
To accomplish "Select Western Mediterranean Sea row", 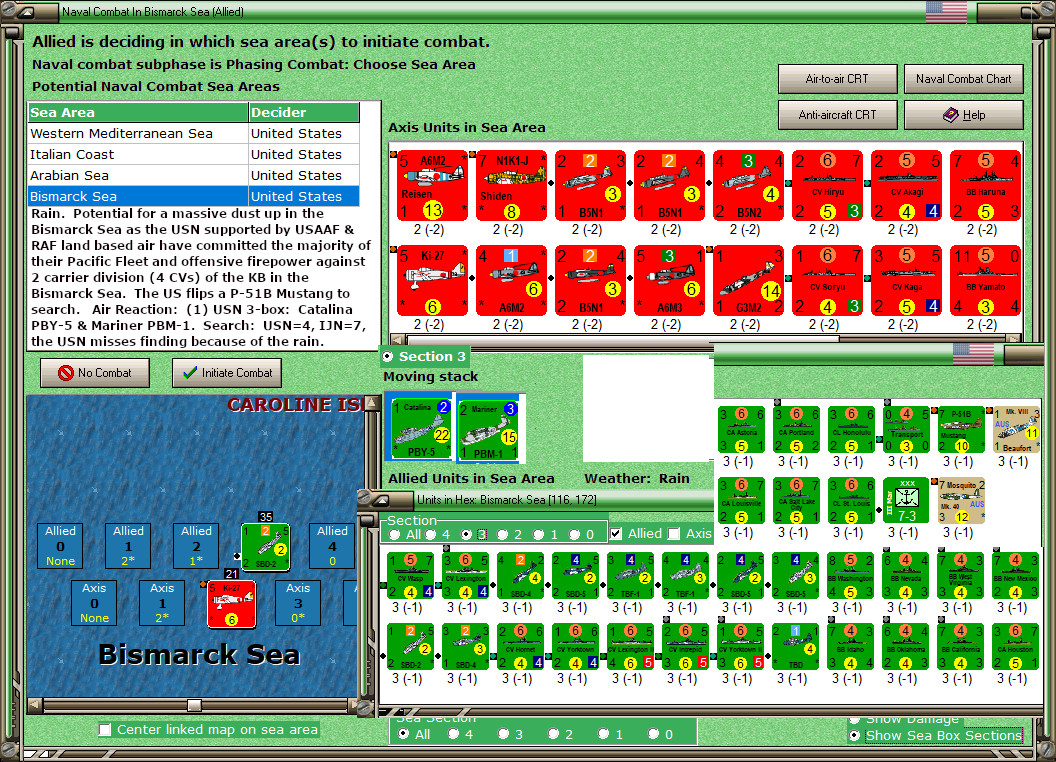I will tap(194, 133).
